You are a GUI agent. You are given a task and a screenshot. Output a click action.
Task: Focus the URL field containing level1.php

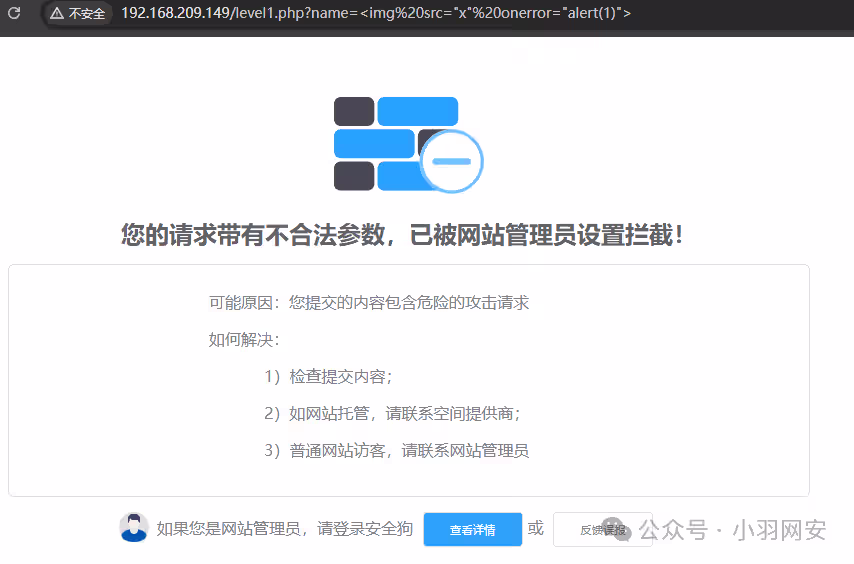pyautogui.click(x=375, y=14)
